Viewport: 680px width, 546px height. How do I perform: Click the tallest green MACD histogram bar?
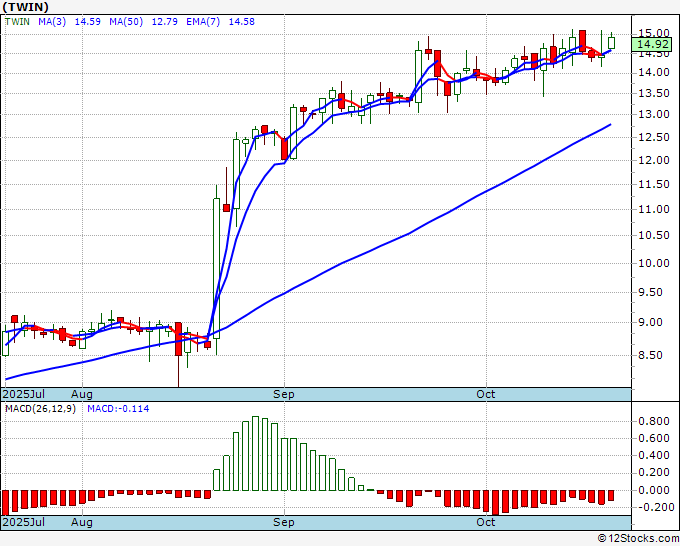pos(255,454)
